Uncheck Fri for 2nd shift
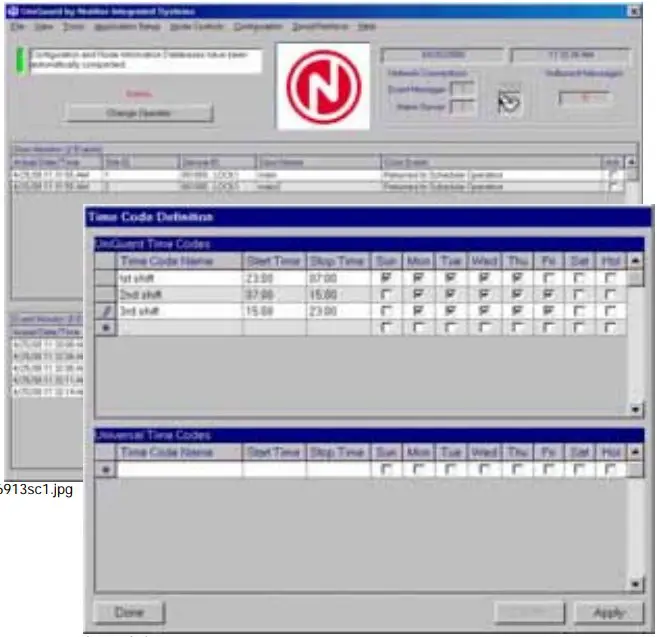The width and height of the screenshot is (657, 637). 548,295
